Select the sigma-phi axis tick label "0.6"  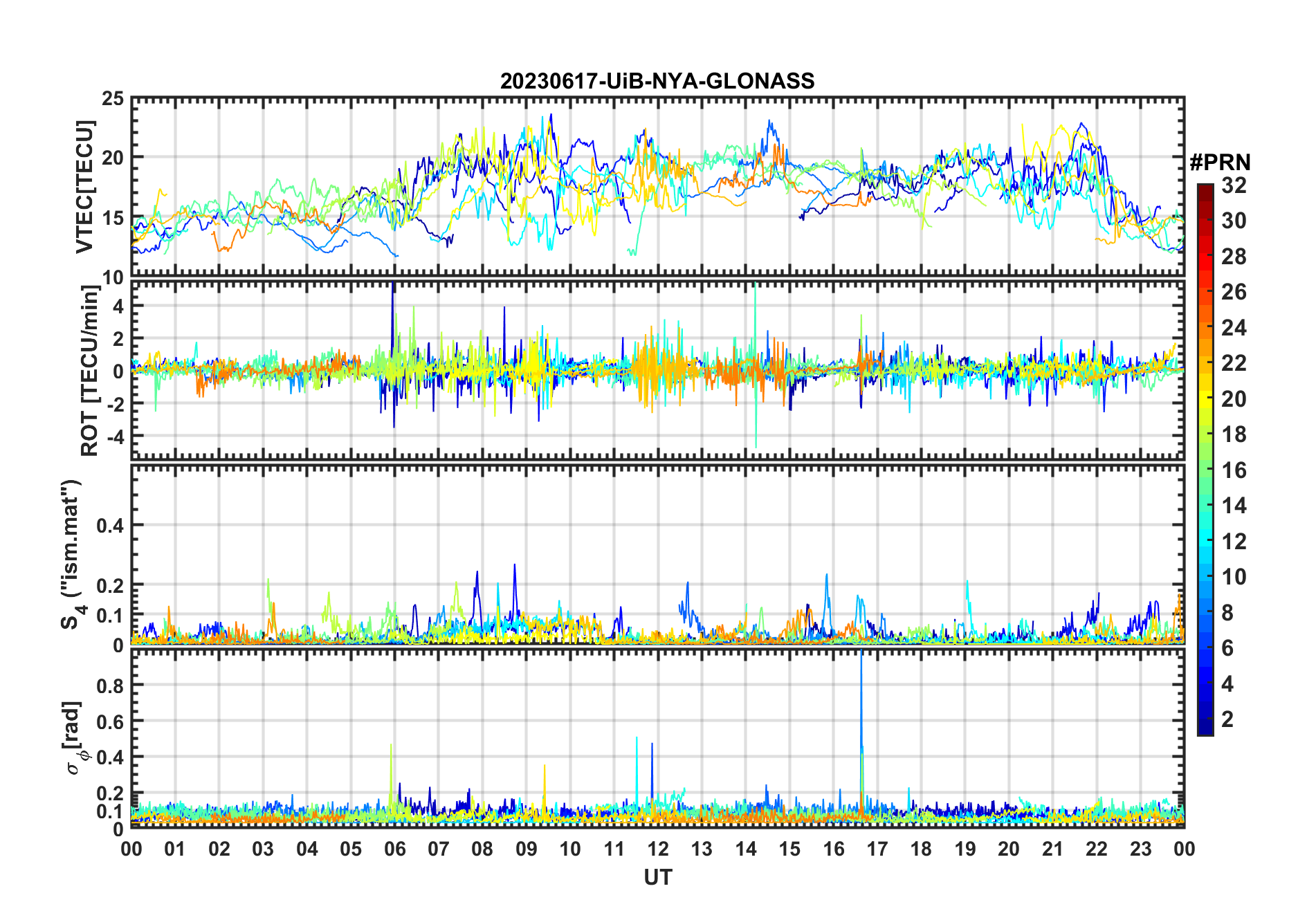[x=110, y=721]
